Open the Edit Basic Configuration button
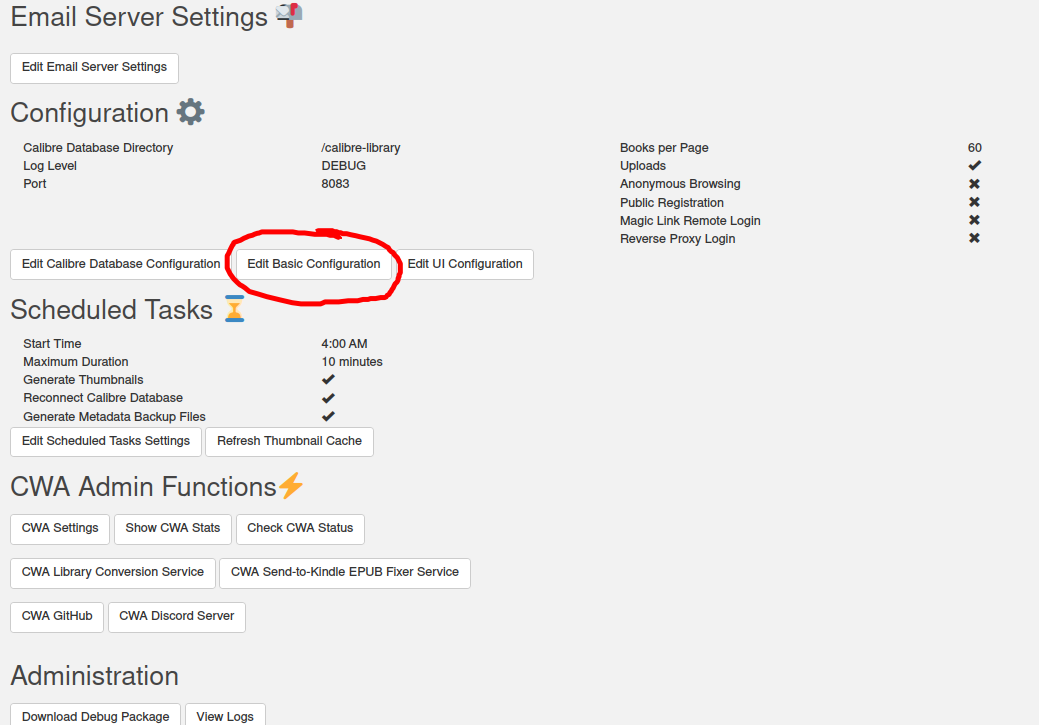This screenshot has width=1039, height=725. tap(314, 264)
